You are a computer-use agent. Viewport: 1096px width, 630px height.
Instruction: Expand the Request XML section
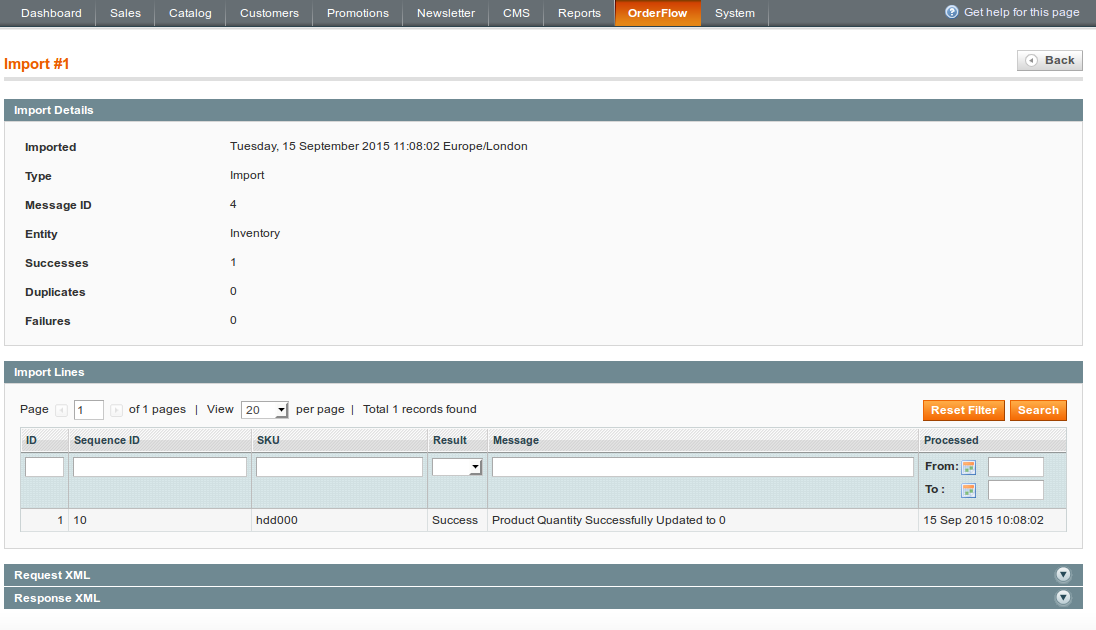click(x=1063, y=574)
